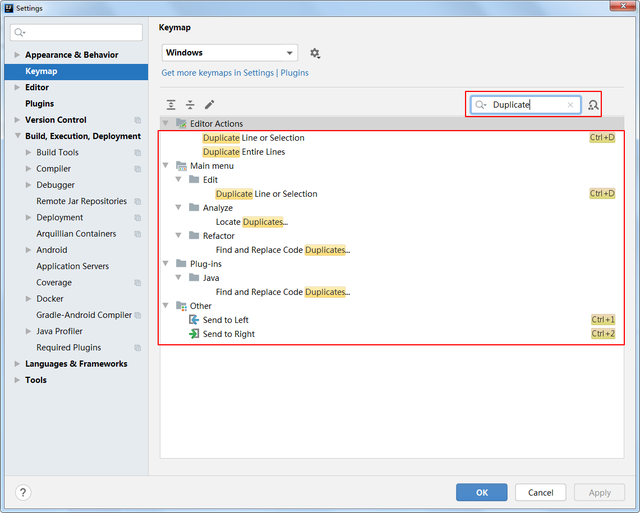This screenshot has width=640, height=513.
Task: Open the Windows keymap dropdown
Action: point(230,53)
